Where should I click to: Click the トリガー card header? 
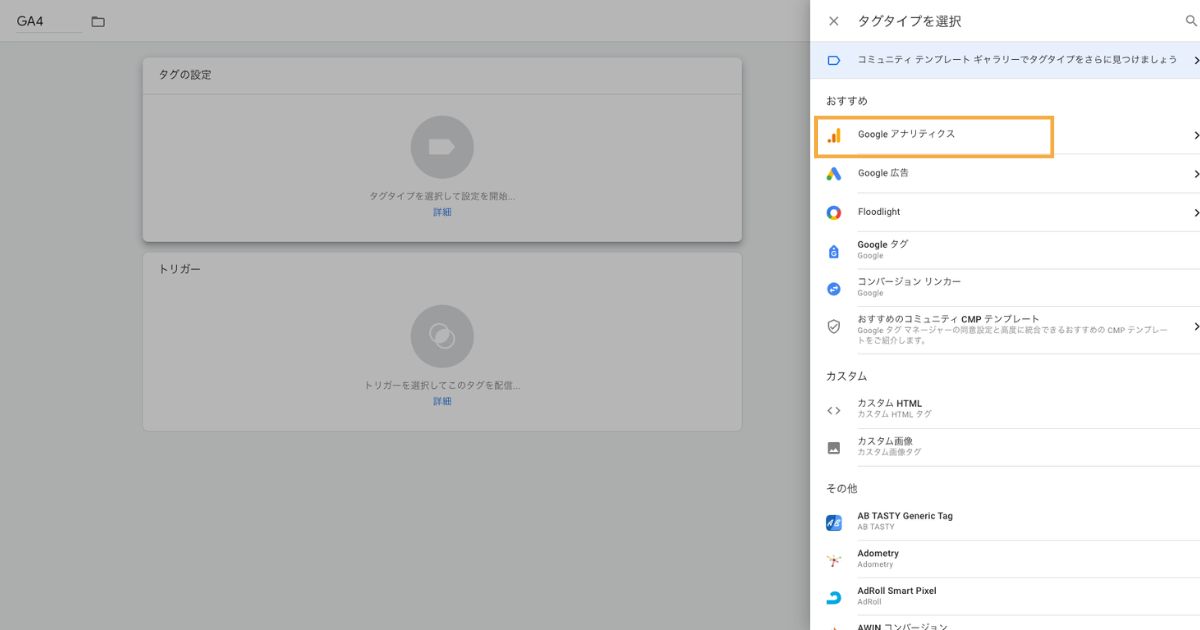[442, 269]
